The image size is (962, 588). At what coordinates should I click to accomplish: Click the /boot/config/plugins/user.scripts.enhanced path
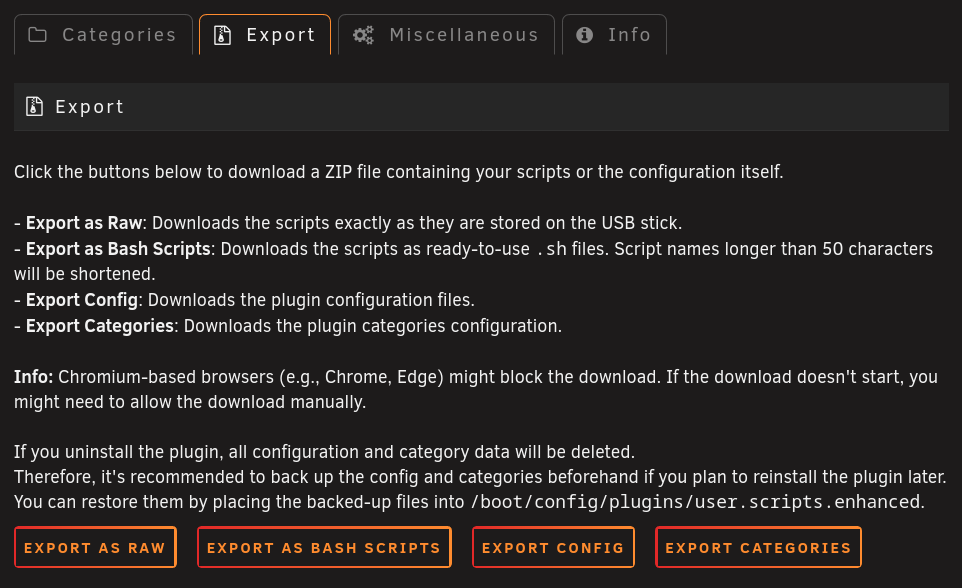click(x=695, y=502)
